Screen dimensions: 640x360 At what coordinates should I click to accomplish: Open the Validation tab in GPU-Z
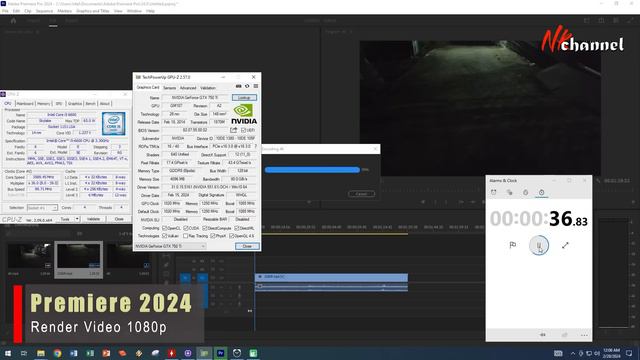coord(208,88)
